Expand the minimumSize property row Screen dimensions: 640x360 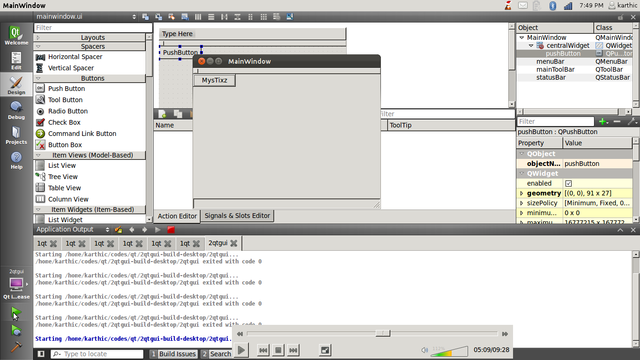521,213
